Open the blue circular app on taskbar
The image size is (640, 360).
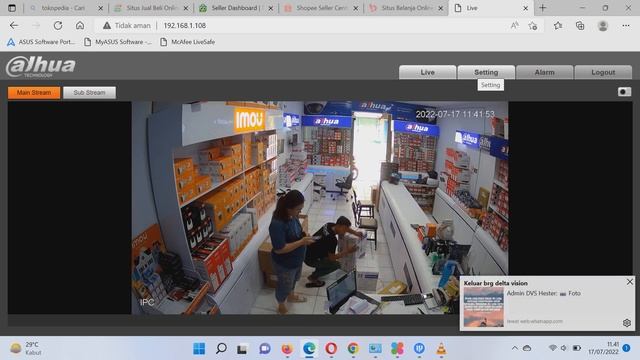coord(419,349)
